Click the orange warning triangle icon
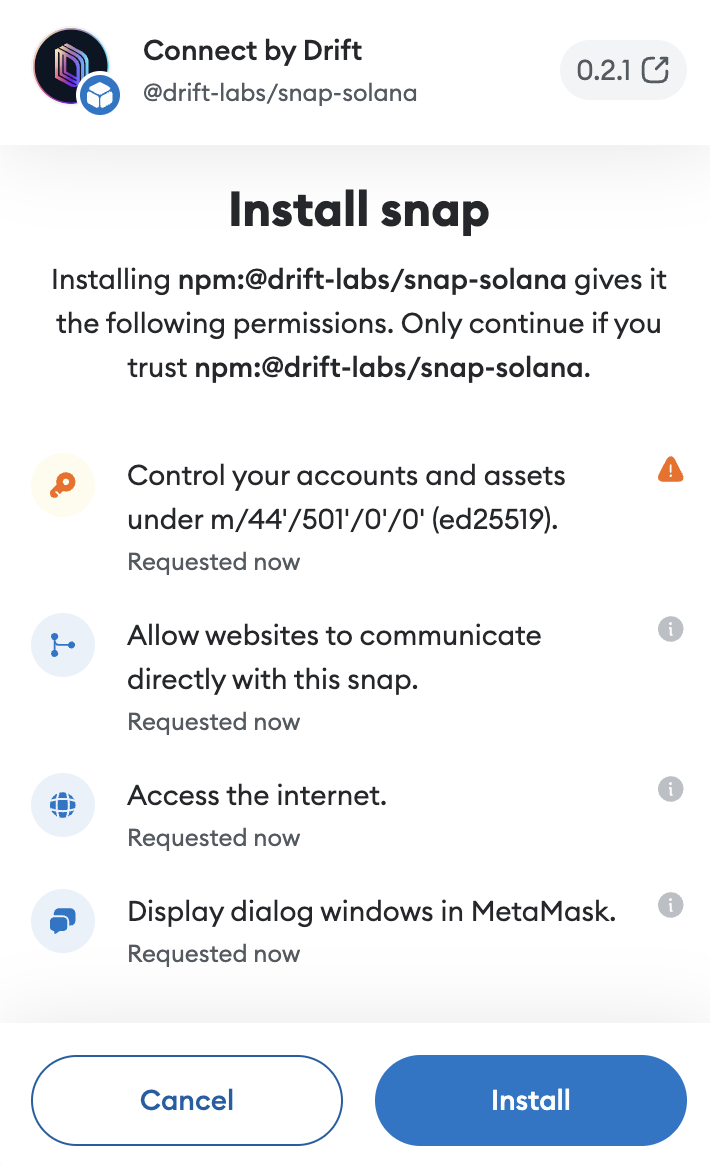The image size is (710, 1164). pos(670,469)
